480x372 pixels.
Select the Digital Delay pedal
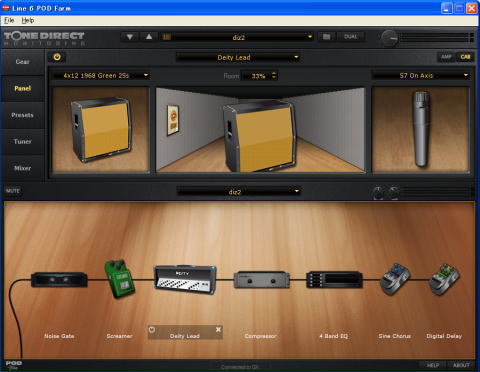click(x=445, y=279)
